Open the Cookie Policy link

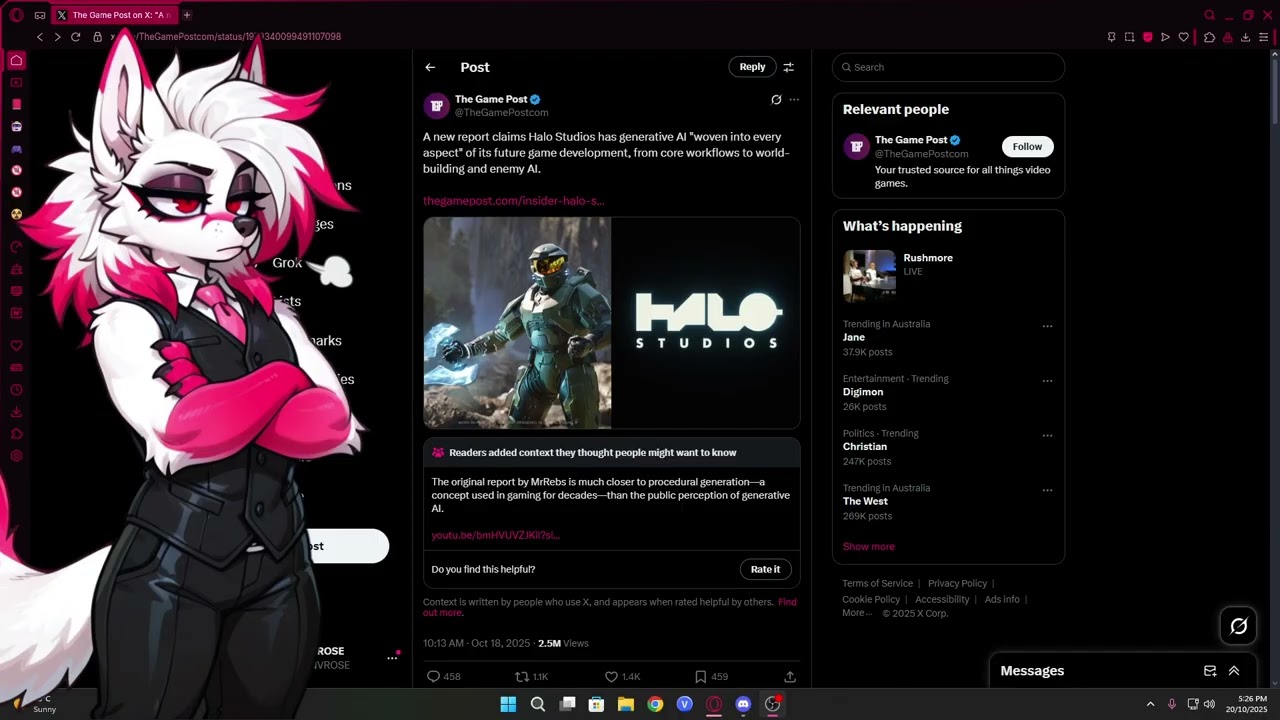[x=871, y=600]
